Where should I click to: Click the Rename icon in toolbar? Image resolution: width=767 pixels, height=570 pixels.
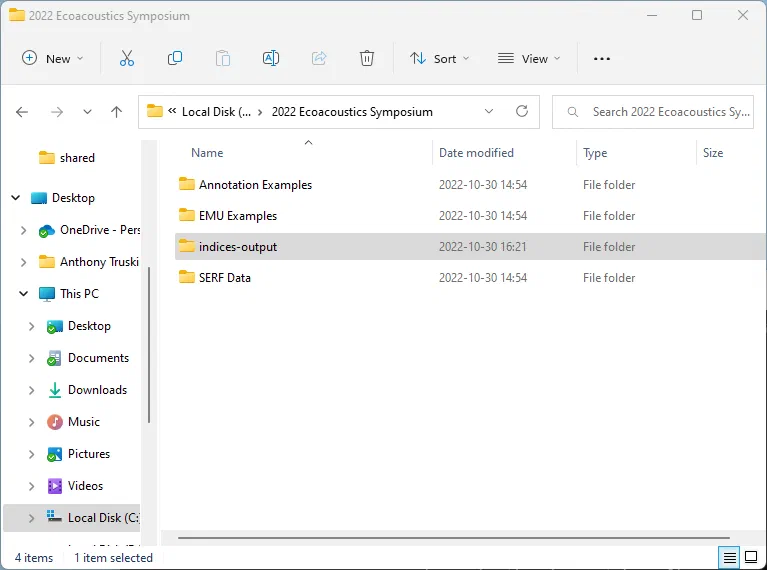271,58
